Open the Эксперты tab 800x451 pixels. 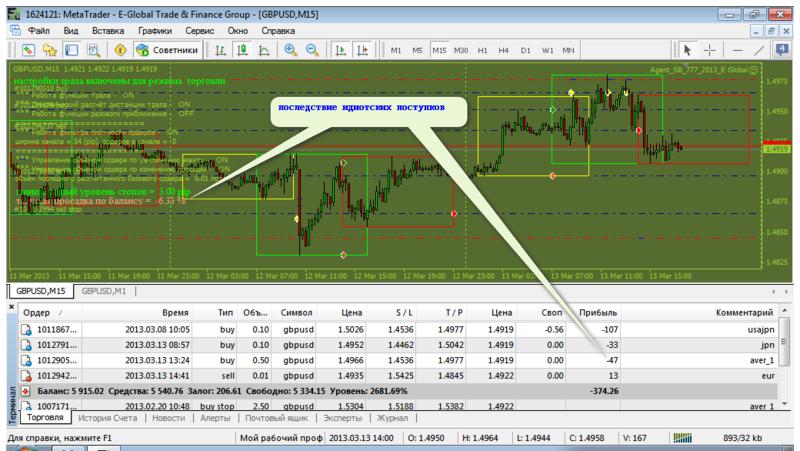pos(342,418)
